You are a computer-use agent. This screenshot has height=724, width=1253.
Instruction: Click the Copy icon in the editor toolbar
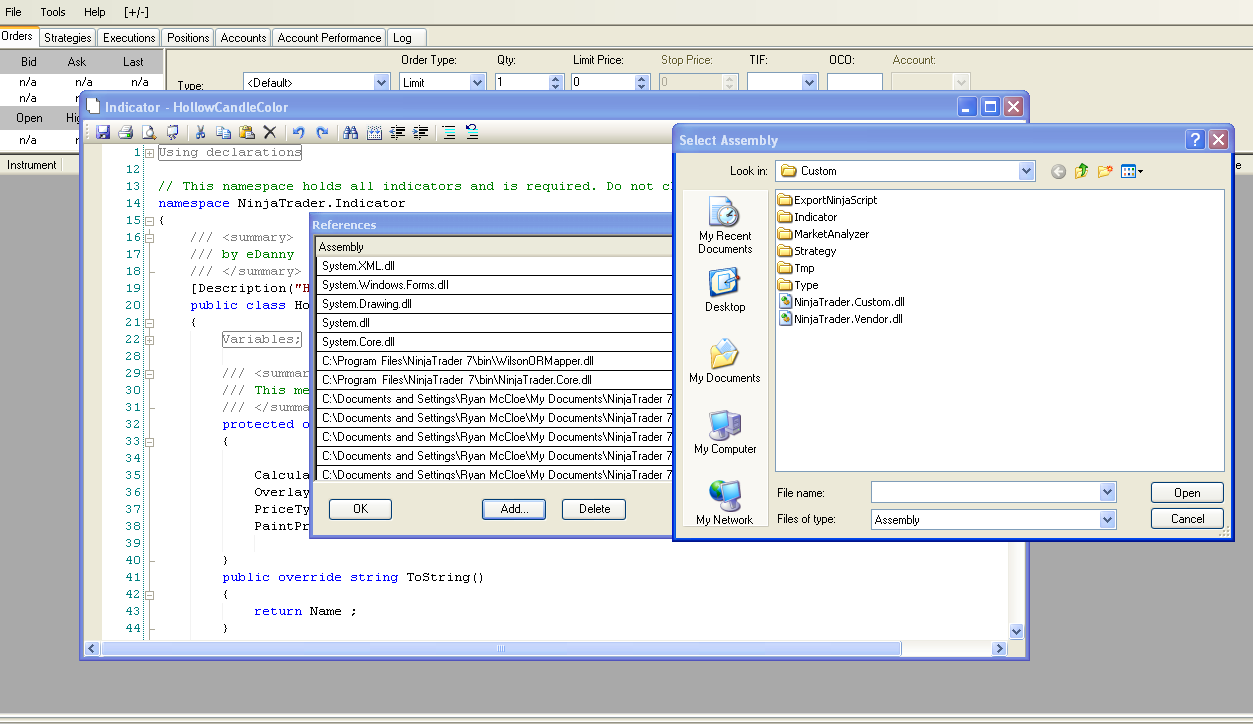223,132
